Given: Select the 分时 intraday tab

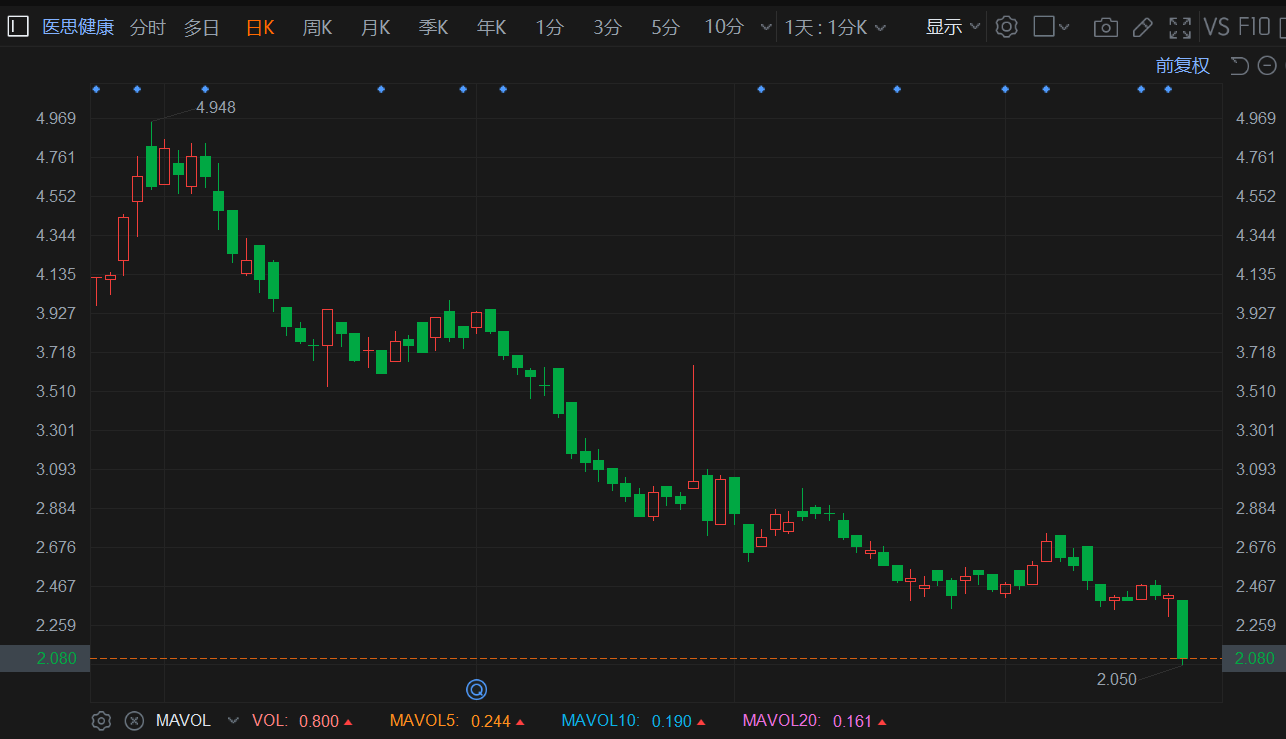Looking at the screenshot, I should click(148, 27).
